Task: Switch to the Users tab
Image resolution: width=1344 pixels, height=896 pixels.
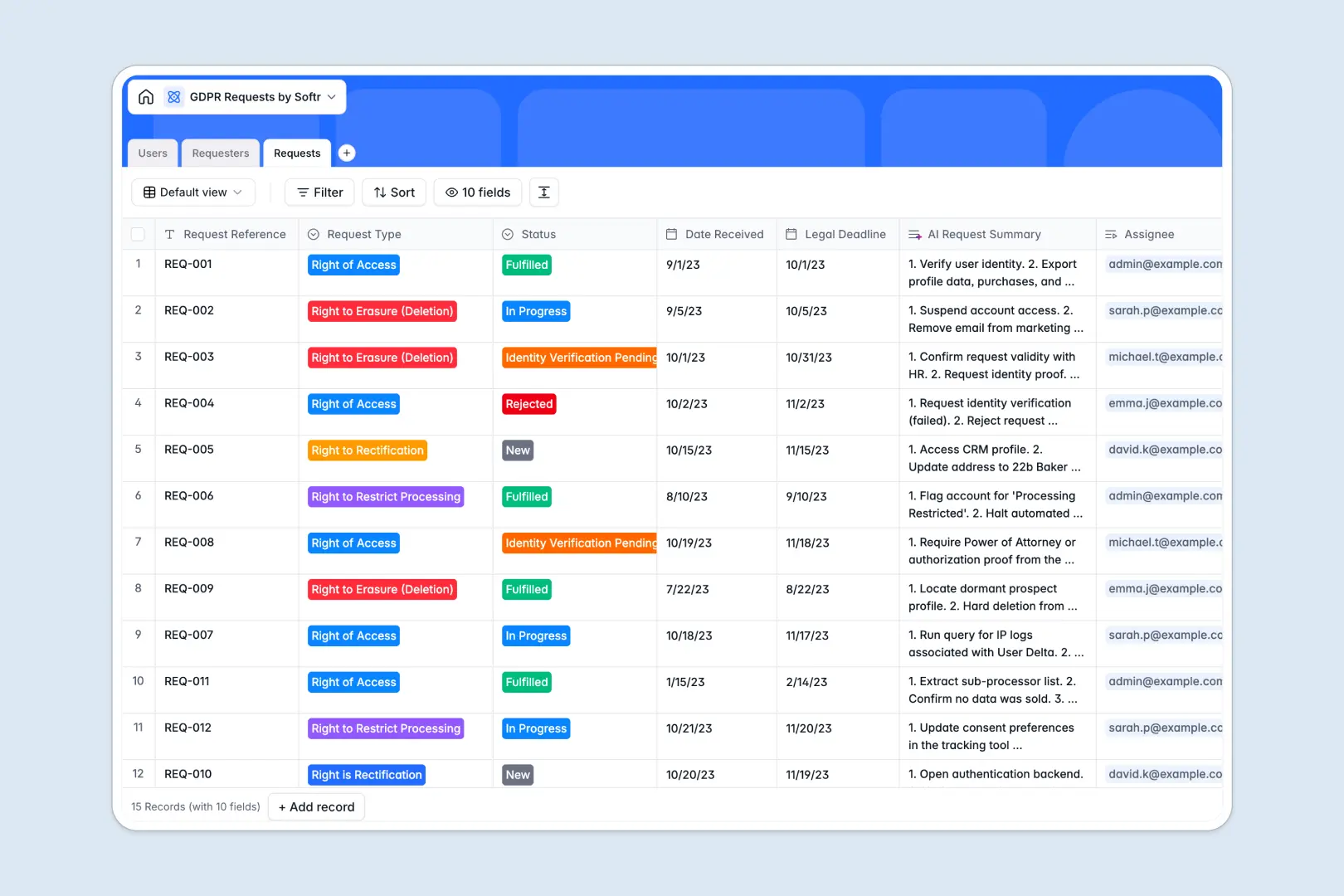Action: (152, 153)
